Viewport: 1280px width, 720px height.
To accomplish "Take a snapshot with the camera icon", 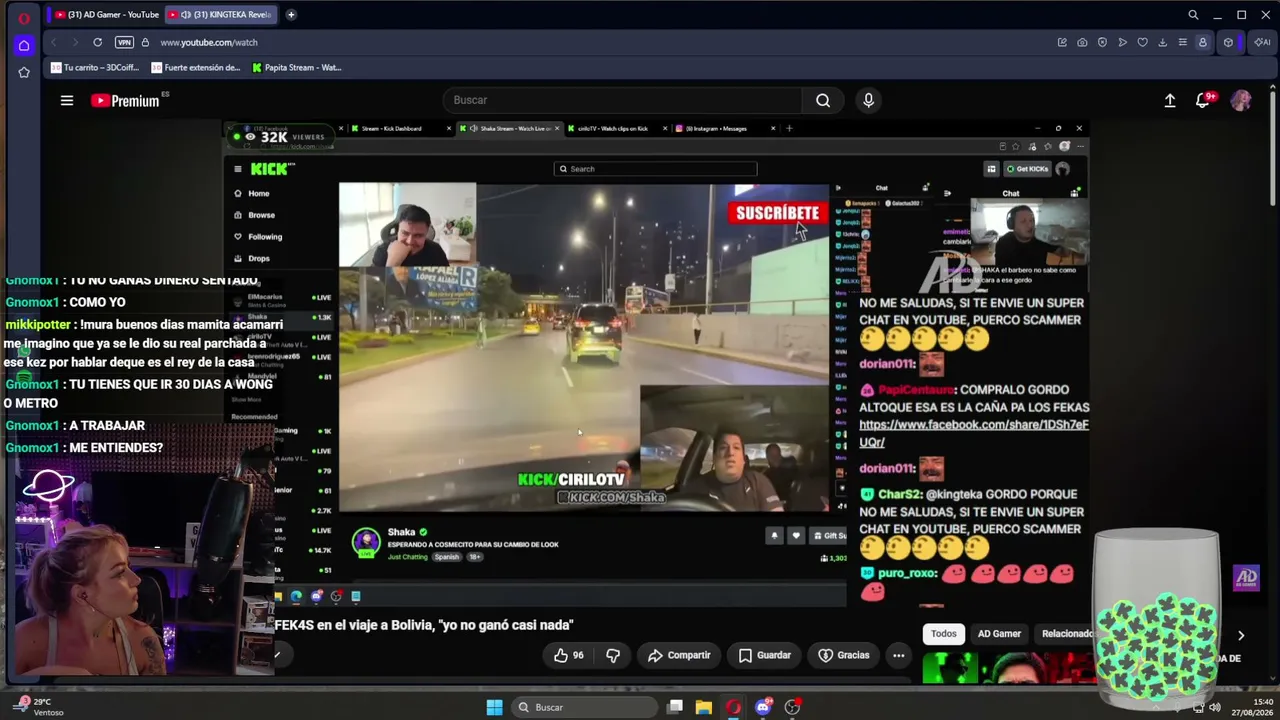I will 1082,42.
